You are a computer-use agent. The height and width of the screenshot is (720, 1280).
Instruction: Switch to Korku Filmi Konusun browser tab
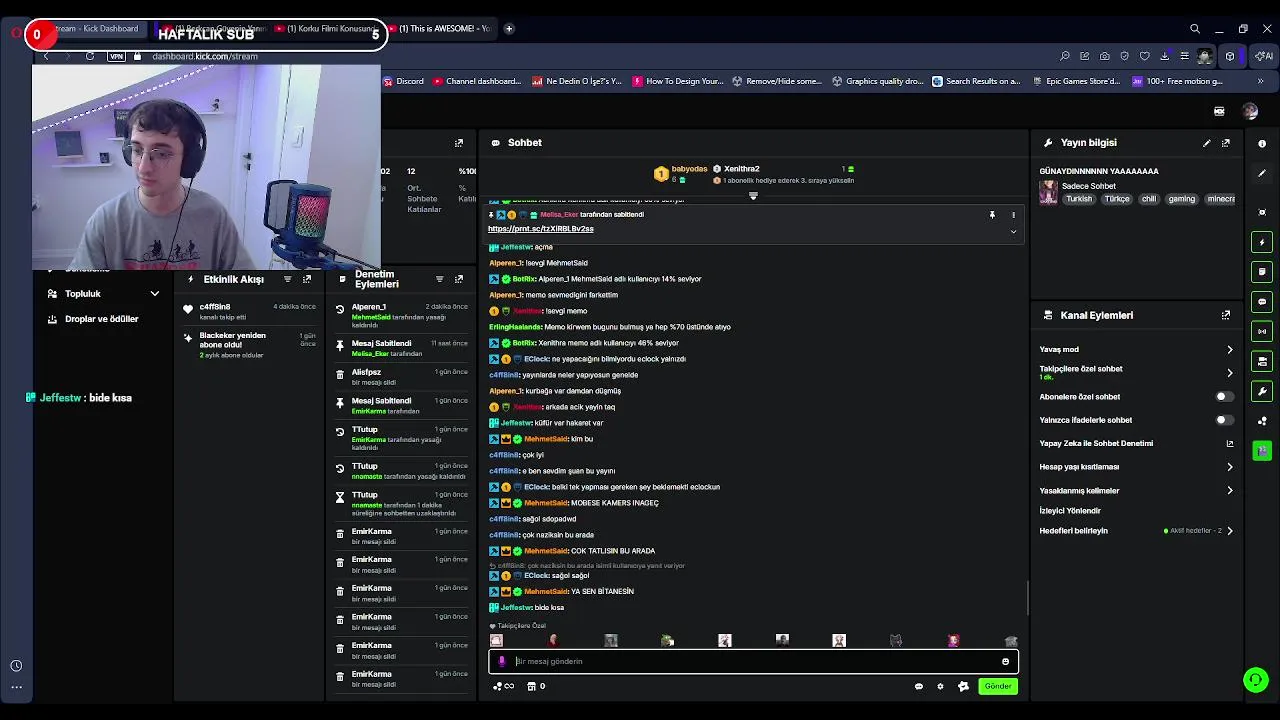pos(328,29)
